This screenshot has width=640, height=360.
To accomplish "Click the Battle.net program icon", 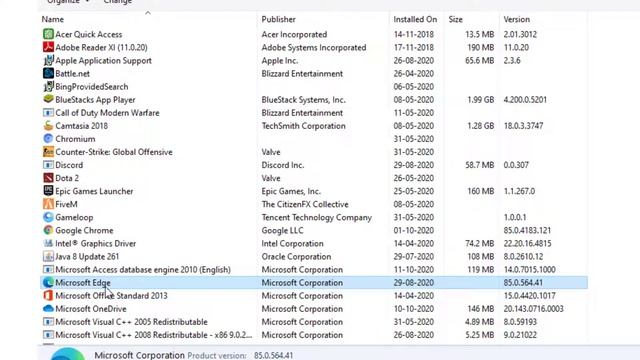I will tap(48, 73).
